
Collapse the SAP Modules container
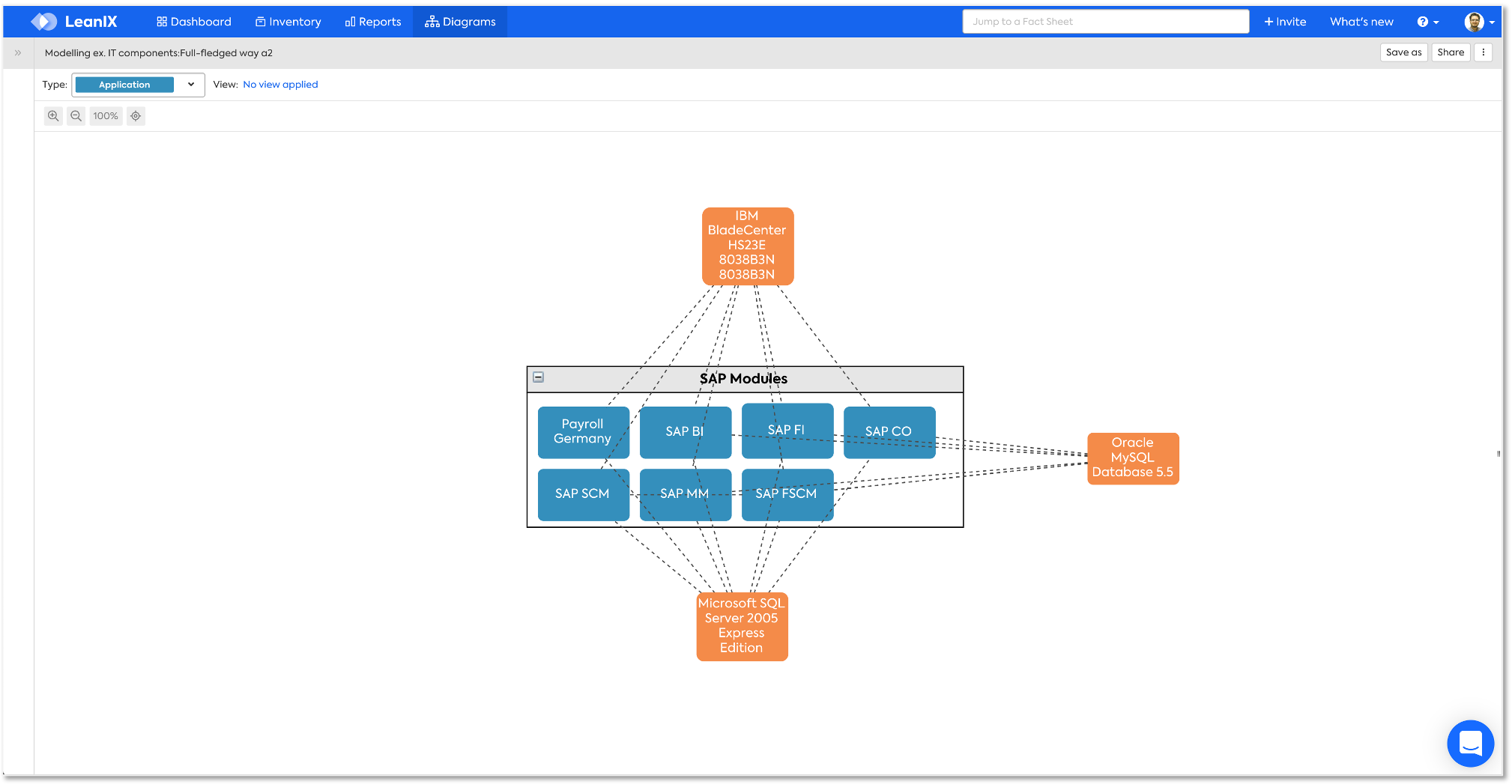(538, 377)
